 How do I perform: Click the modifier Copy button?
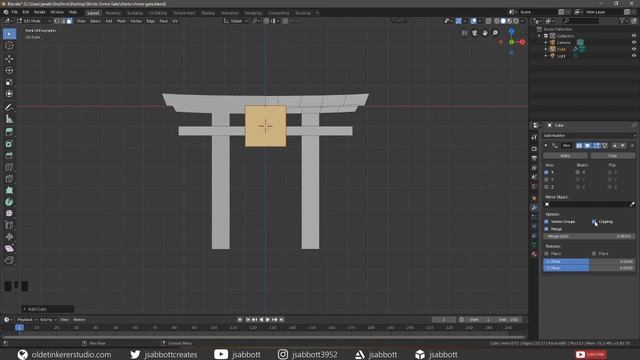click(613, 156)
